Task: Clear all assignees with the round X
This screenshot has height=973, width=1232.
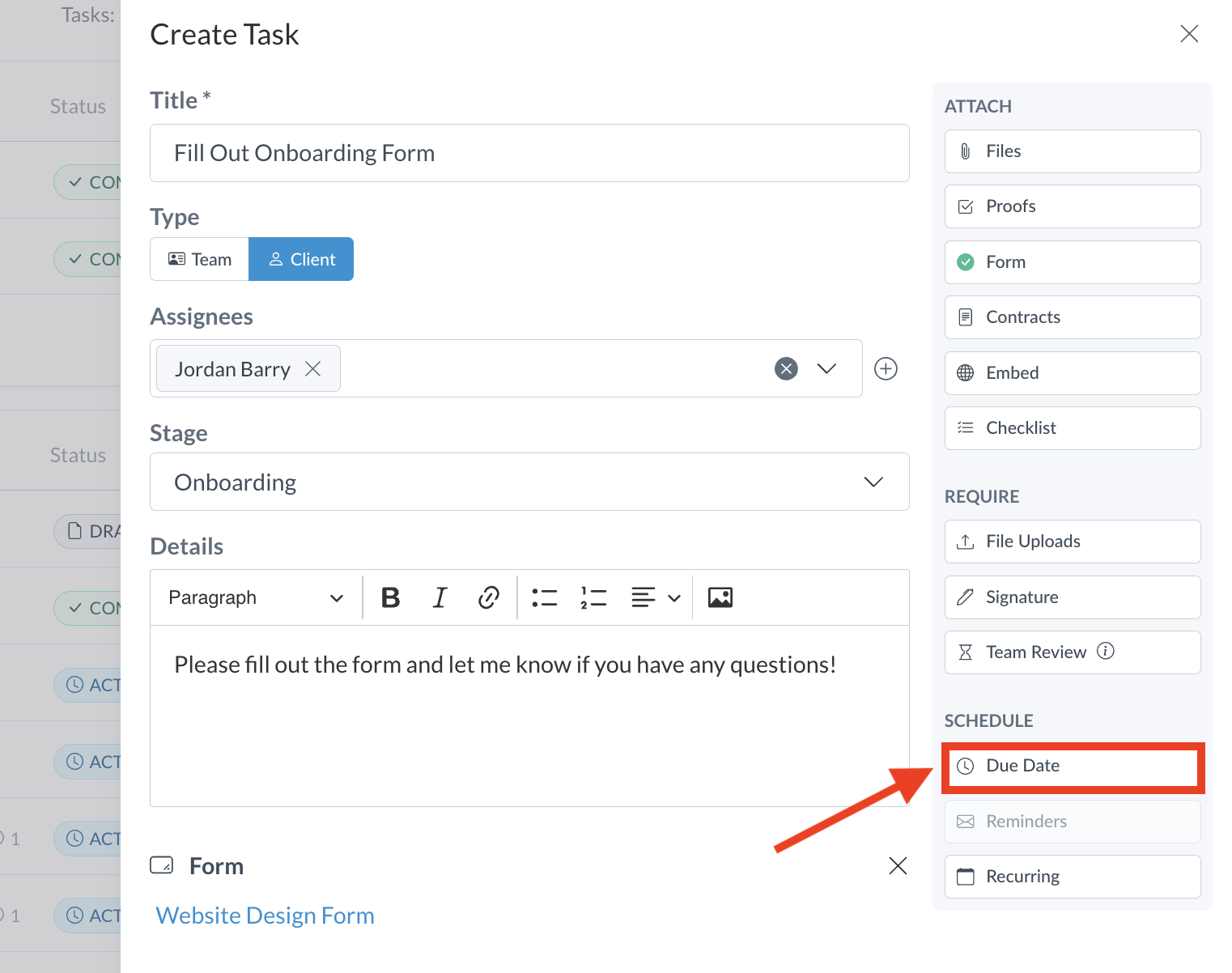Action: (786, 369)
